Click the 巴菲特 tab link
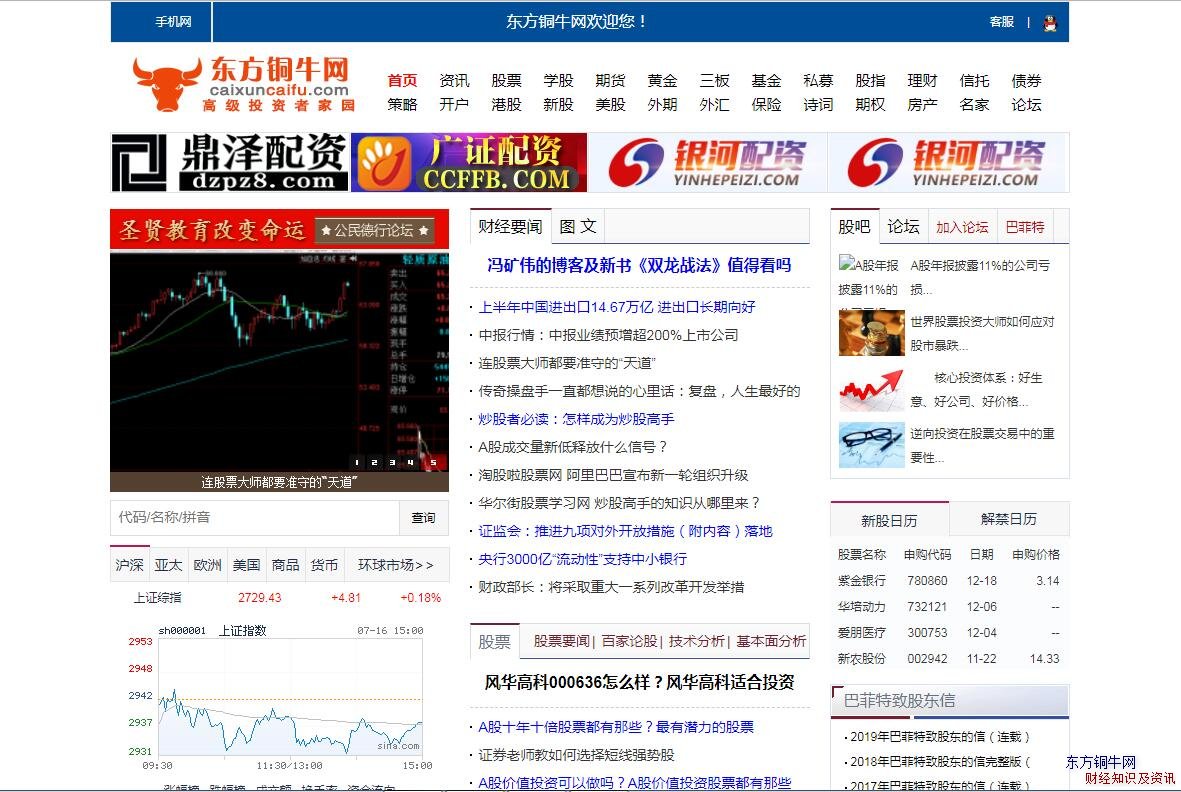The width and height of the screenshot is (1181, 792). pos(1024,227)
